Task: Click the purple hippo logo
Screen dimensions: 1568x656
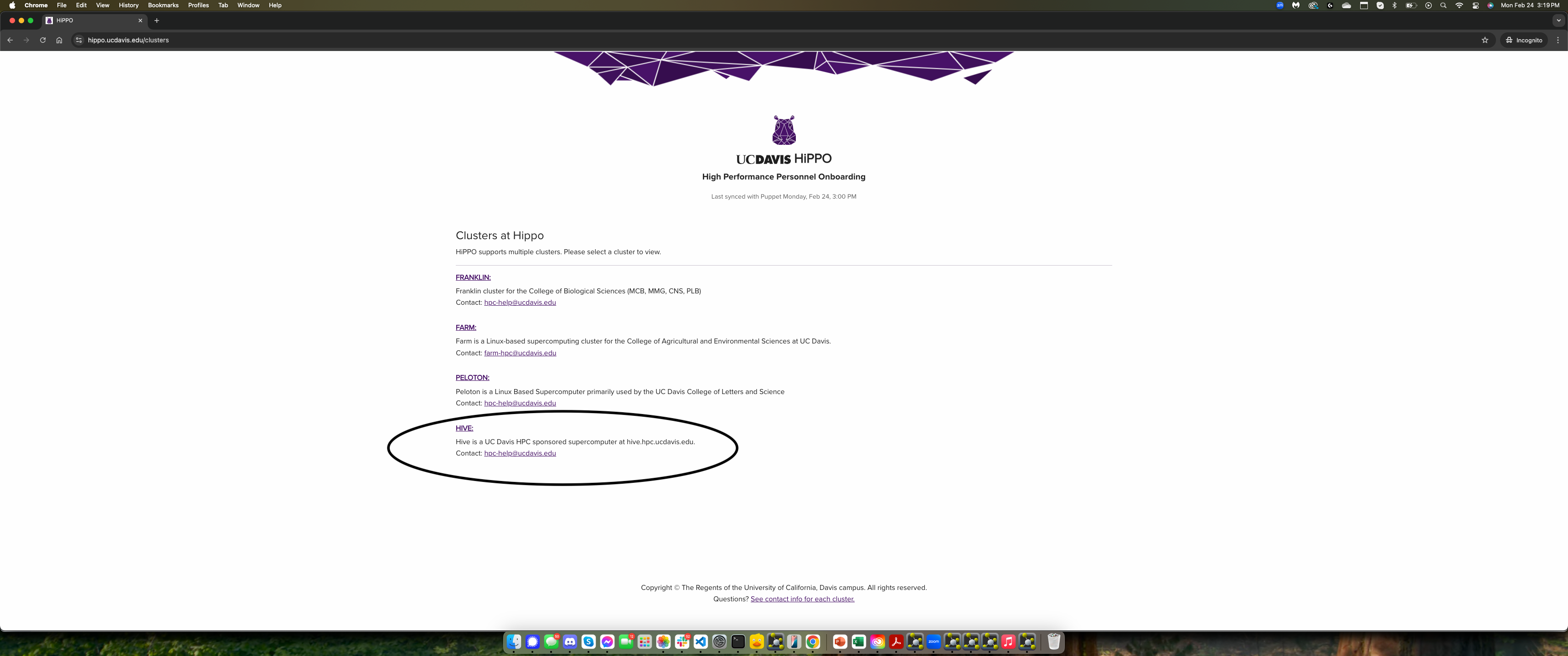Action: point(784,130)
